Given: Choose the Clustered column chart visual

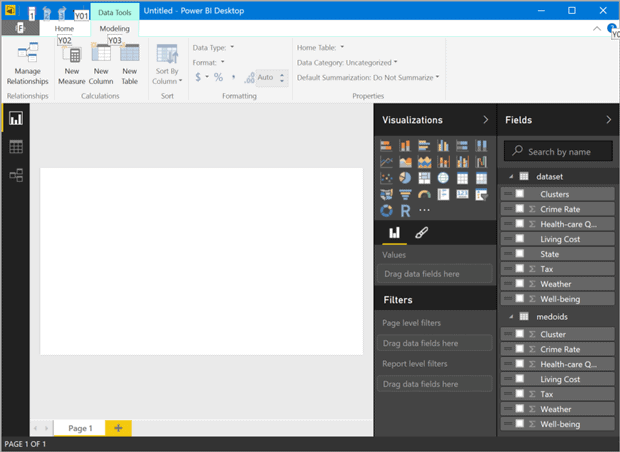Looking at the screenshot, I should (443, 146).
